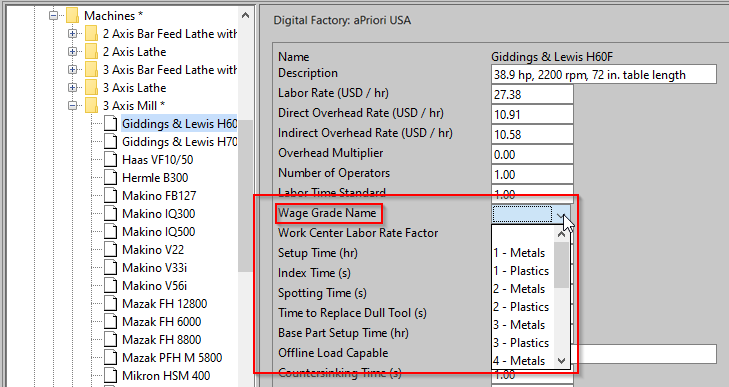Select Makino IQ300 machine

tap(159, 214)
